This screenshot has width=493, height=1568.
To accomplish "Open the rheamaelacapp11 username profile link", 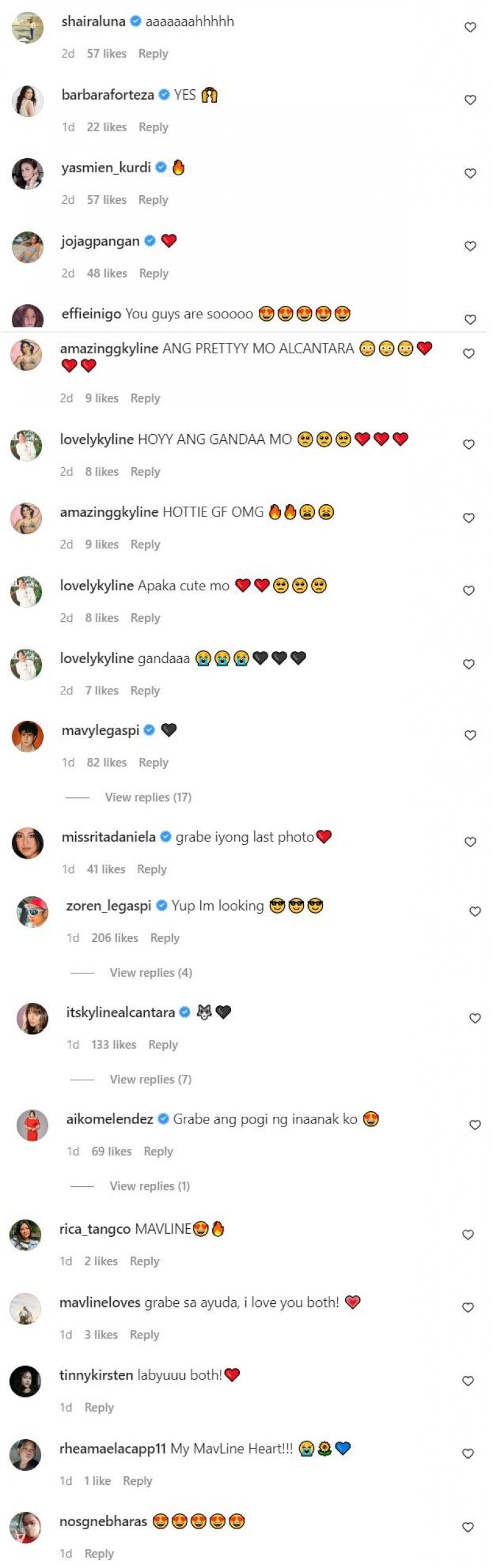I will [112, 1449].
